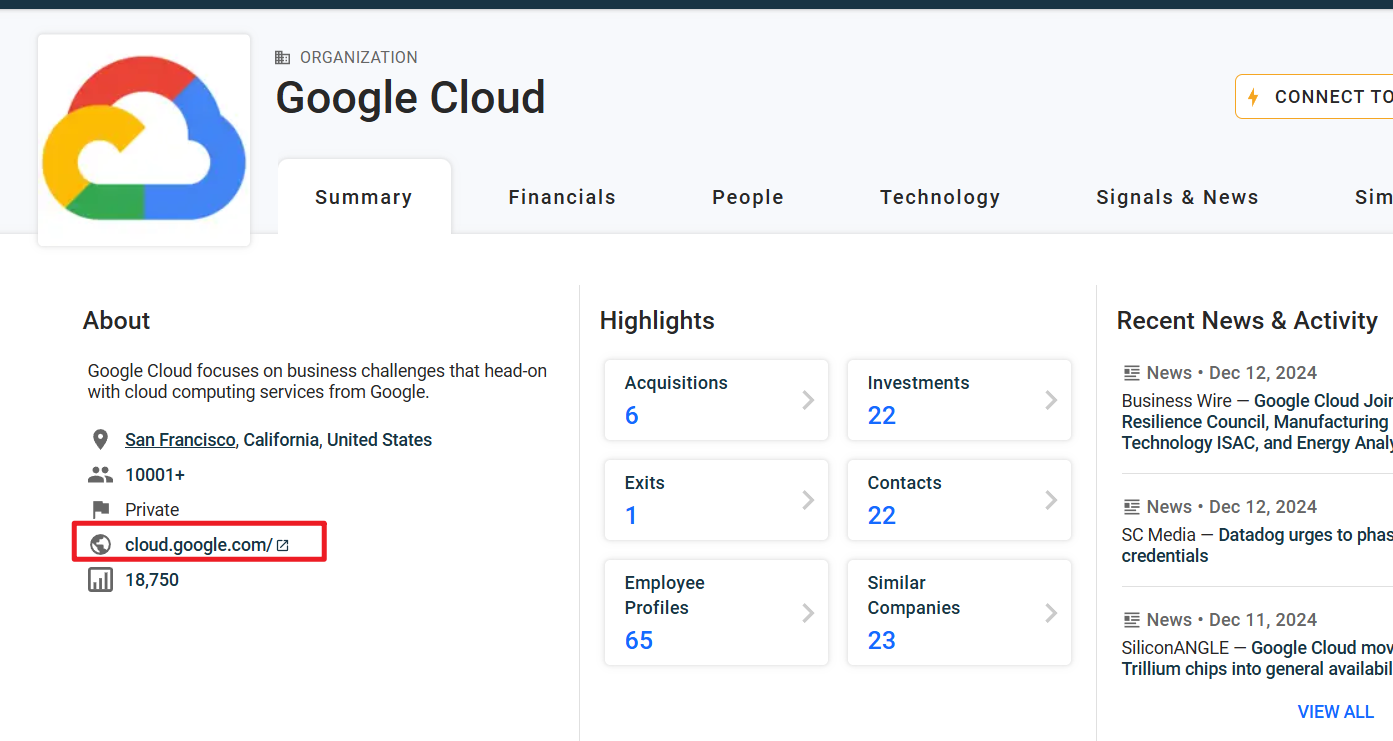The height and width of the screenshot is (741, 1393).
Task: Click the Google Cloud description paragraph
Action: 317,381
